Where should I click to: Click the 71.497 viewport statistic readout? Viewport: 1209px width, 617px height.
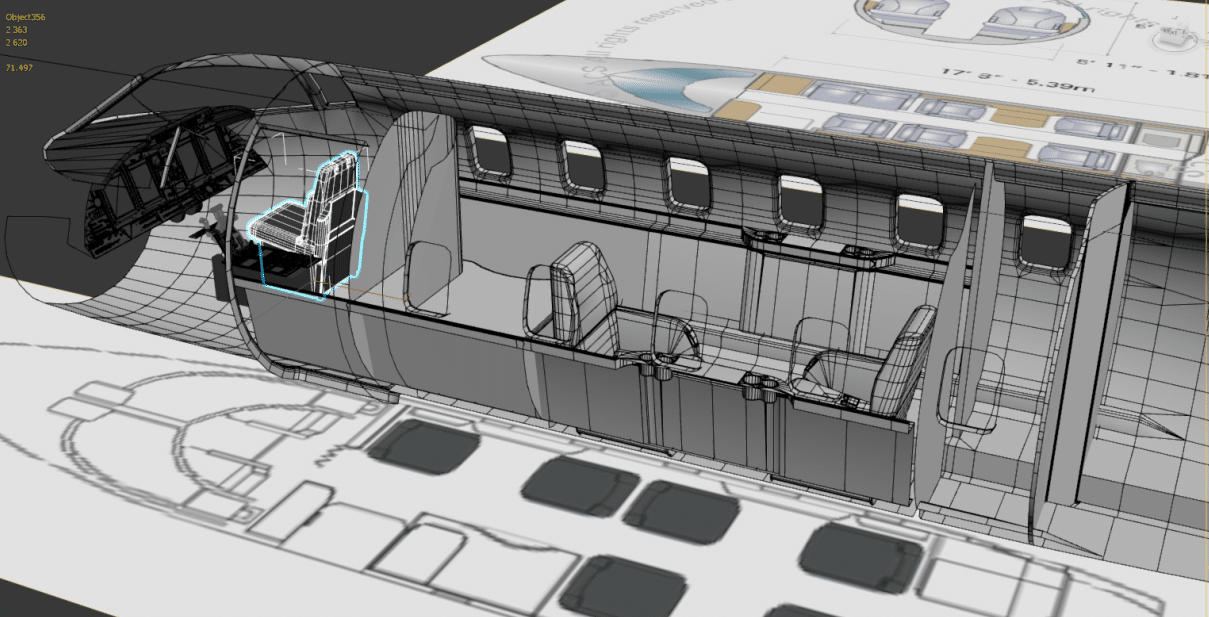tap(20, 67)
